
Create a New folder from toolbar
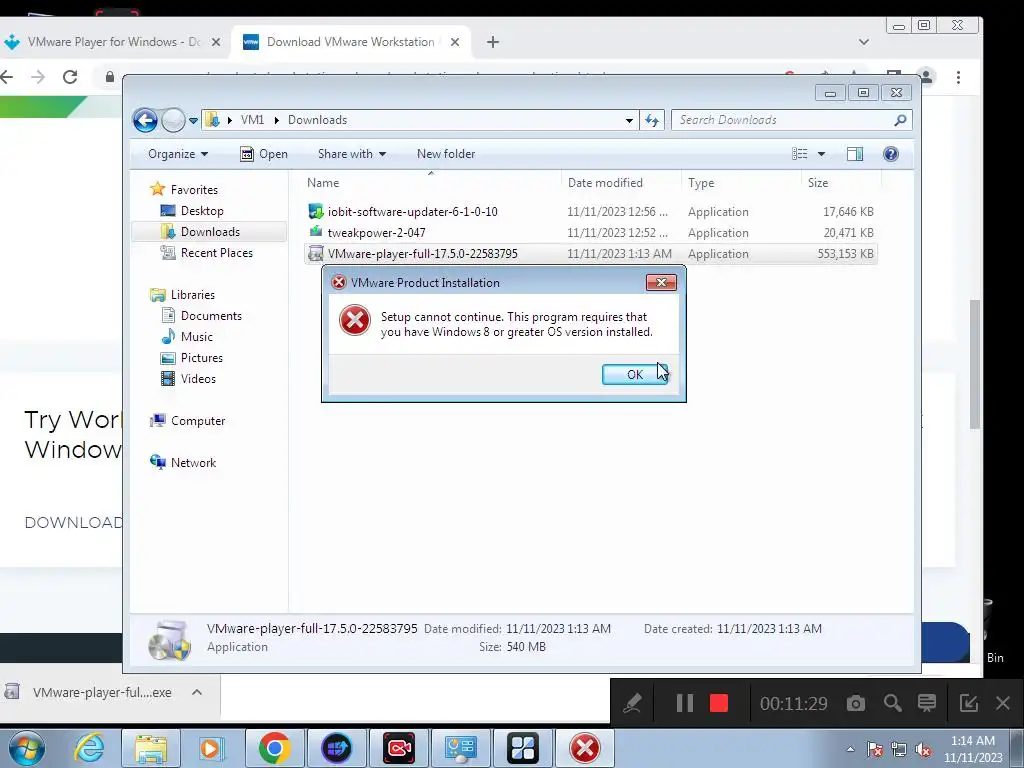[x=446, y=154]
